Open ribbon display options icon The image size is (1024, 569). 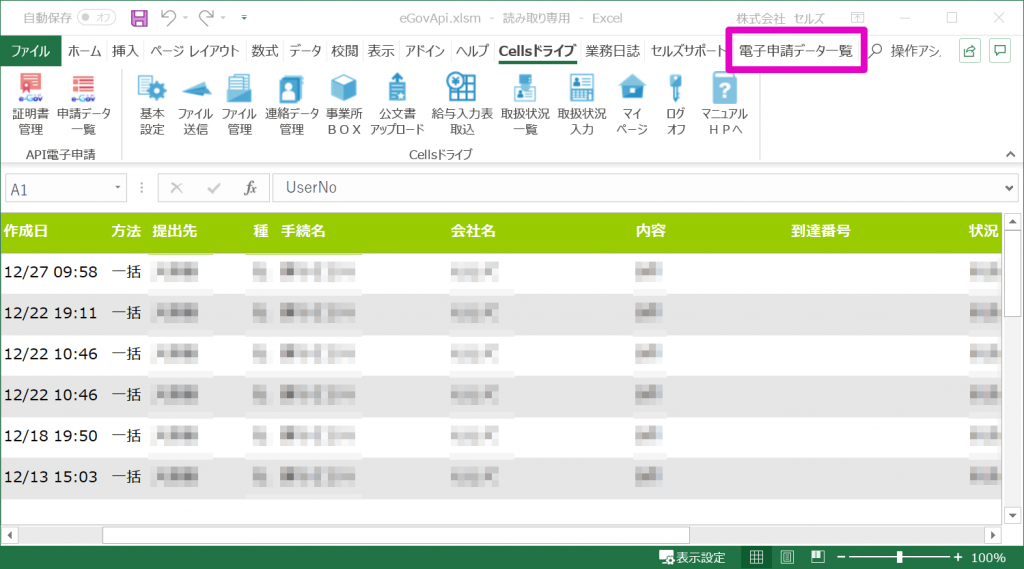pos(857,18)
